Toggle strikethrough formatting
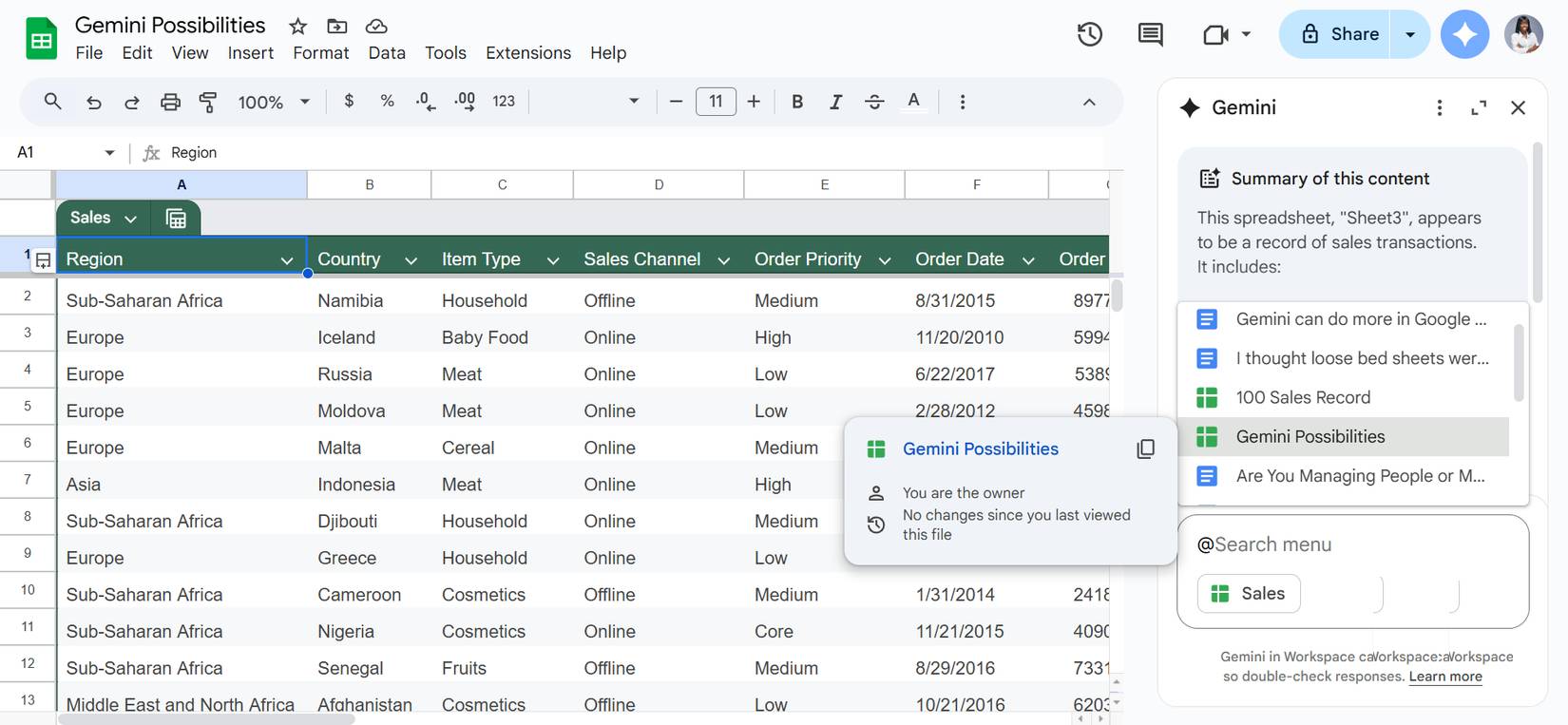The image size is (1568, 725). click(x=874, y=102)
